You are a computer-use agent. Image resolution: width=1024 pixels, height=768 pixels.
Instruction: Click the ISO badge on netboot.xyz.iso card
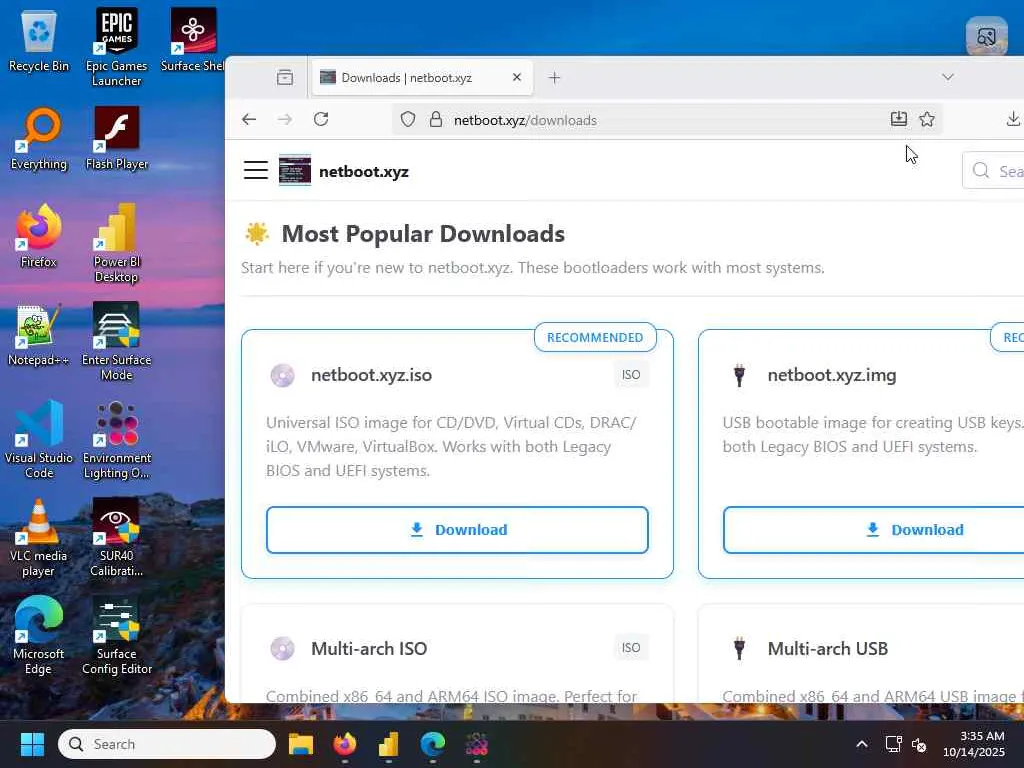pyautogui.click(x=631, y=375)
